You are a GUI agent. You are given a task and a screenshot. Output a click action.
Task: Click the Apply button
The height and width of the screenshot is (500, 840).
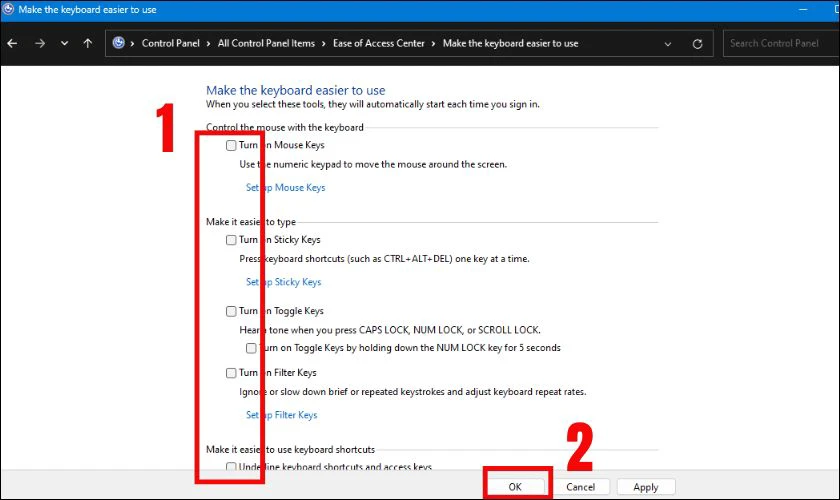click(x=646, y=487)
